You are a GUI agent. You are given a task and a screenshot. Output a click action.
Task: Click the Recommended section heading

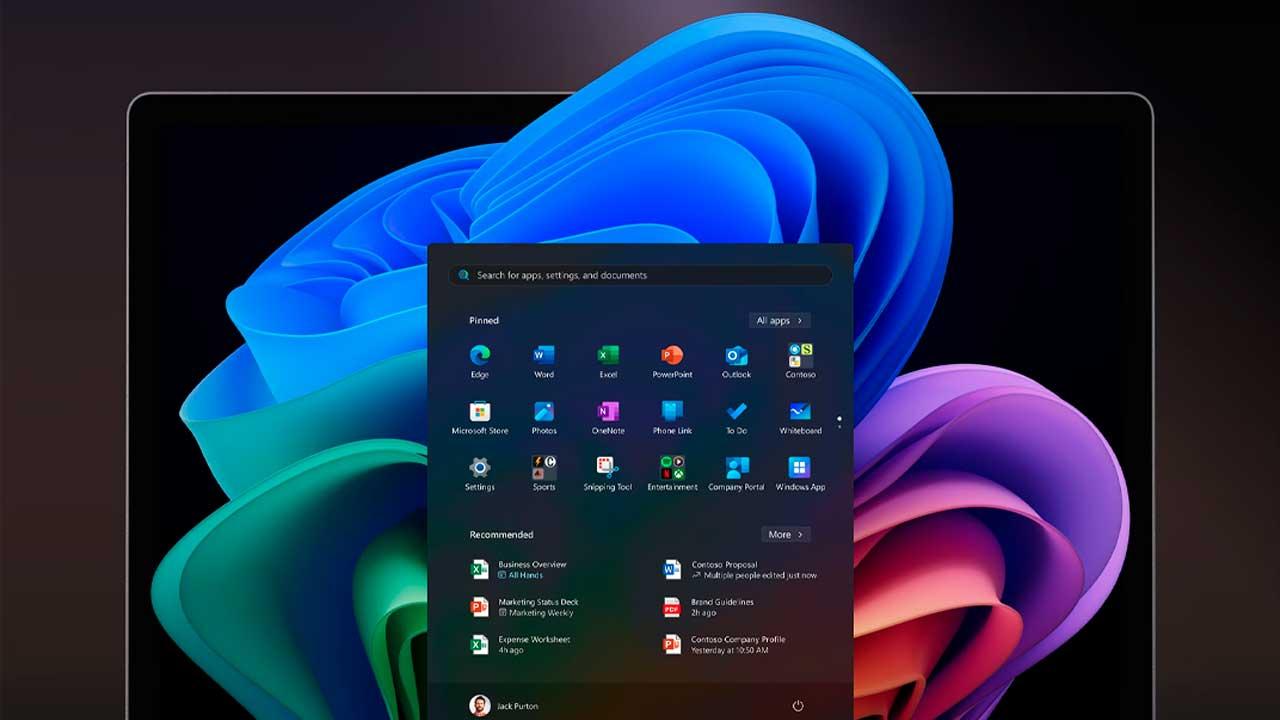click(502, 534)
